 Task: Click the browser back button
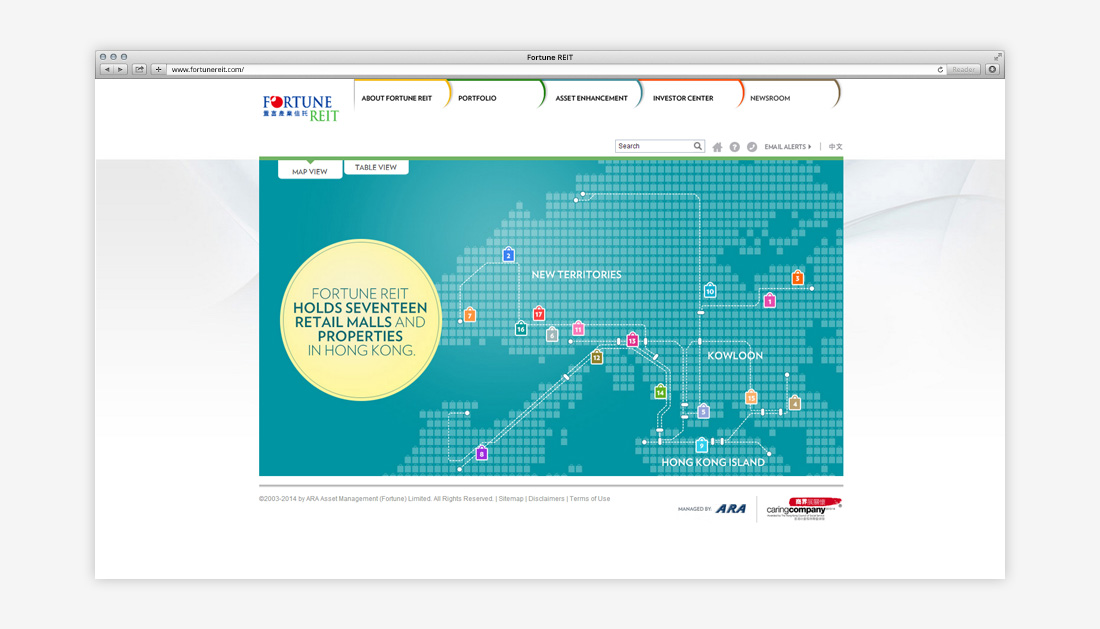[107, 69]
